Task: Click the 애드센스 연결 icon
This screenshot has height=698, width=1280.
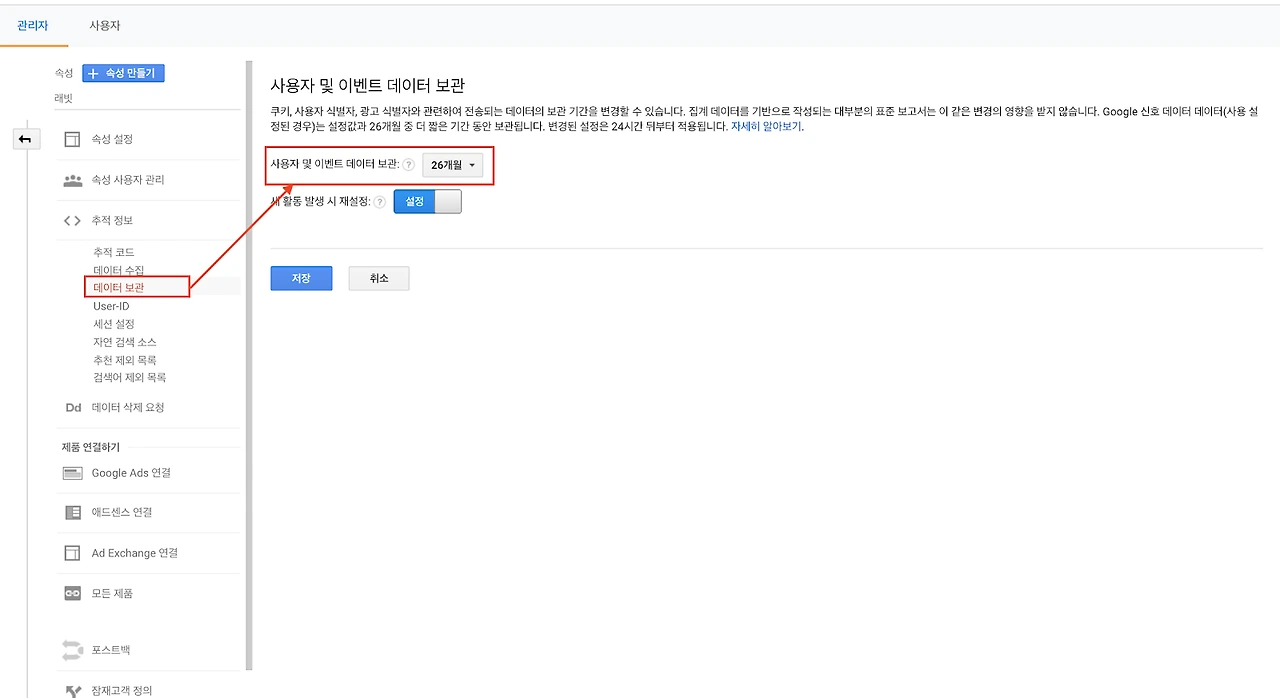Action: (x=72, y=512)
